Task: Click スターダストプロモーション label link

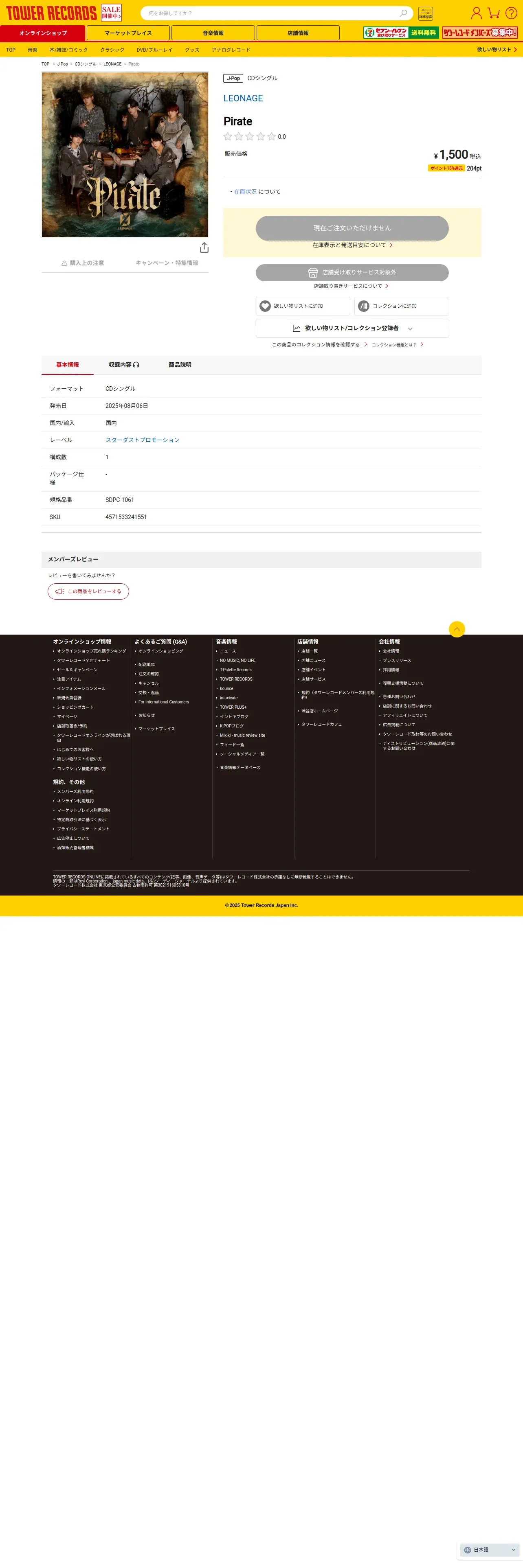Action: click(x=143, y=440)
